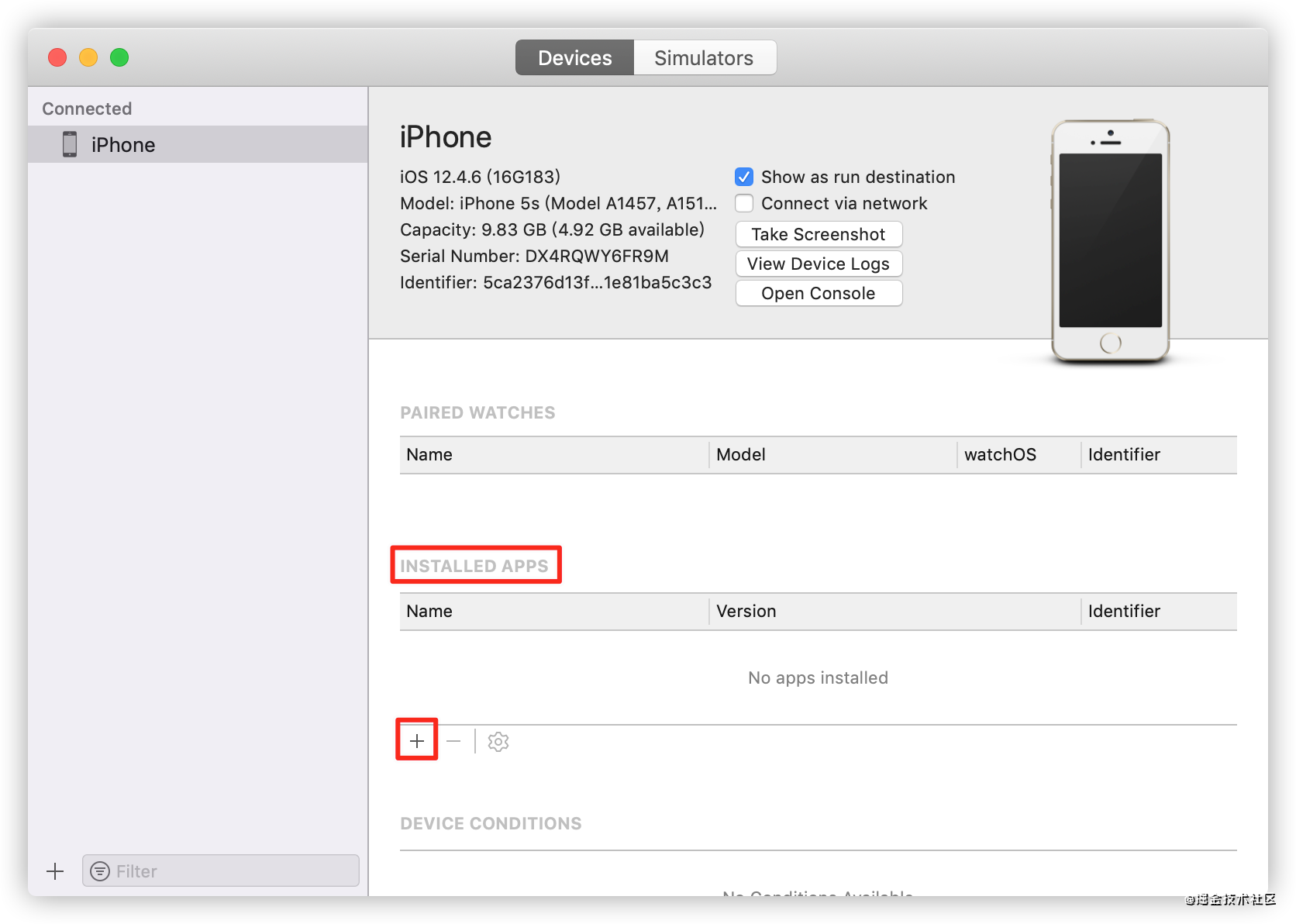1296x924 pixels.
Task: Click the green zoom window button
Action: tap(119, 57)
